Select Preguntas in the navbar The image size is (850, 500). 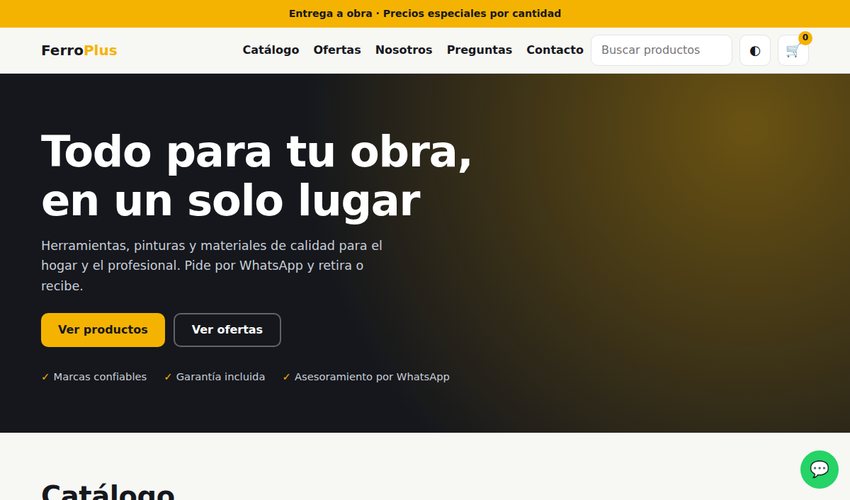(479, 50)
